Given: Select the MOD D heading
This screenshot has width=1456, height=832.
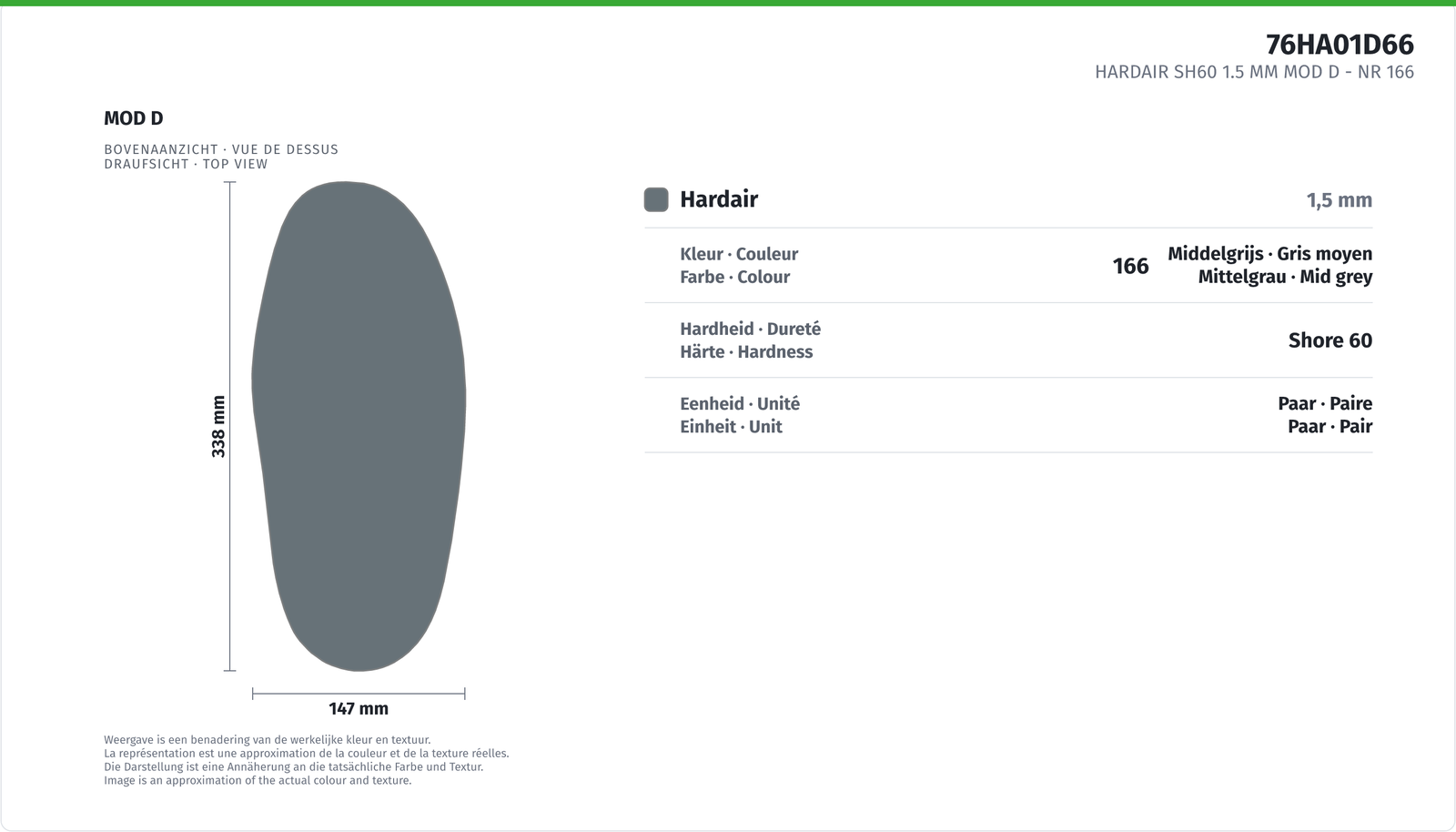Looking at the screenshot, I should pos(134,118).
